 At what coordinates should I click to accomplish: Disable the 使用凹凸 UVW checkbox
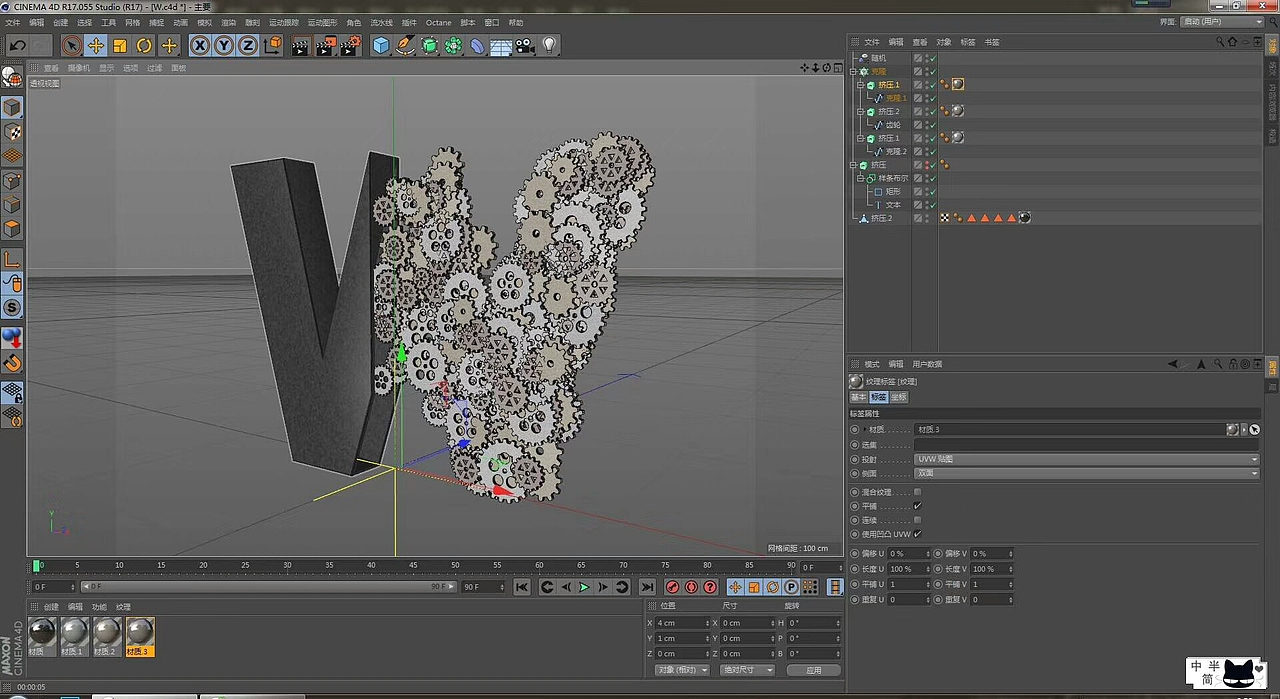(917, 534)
